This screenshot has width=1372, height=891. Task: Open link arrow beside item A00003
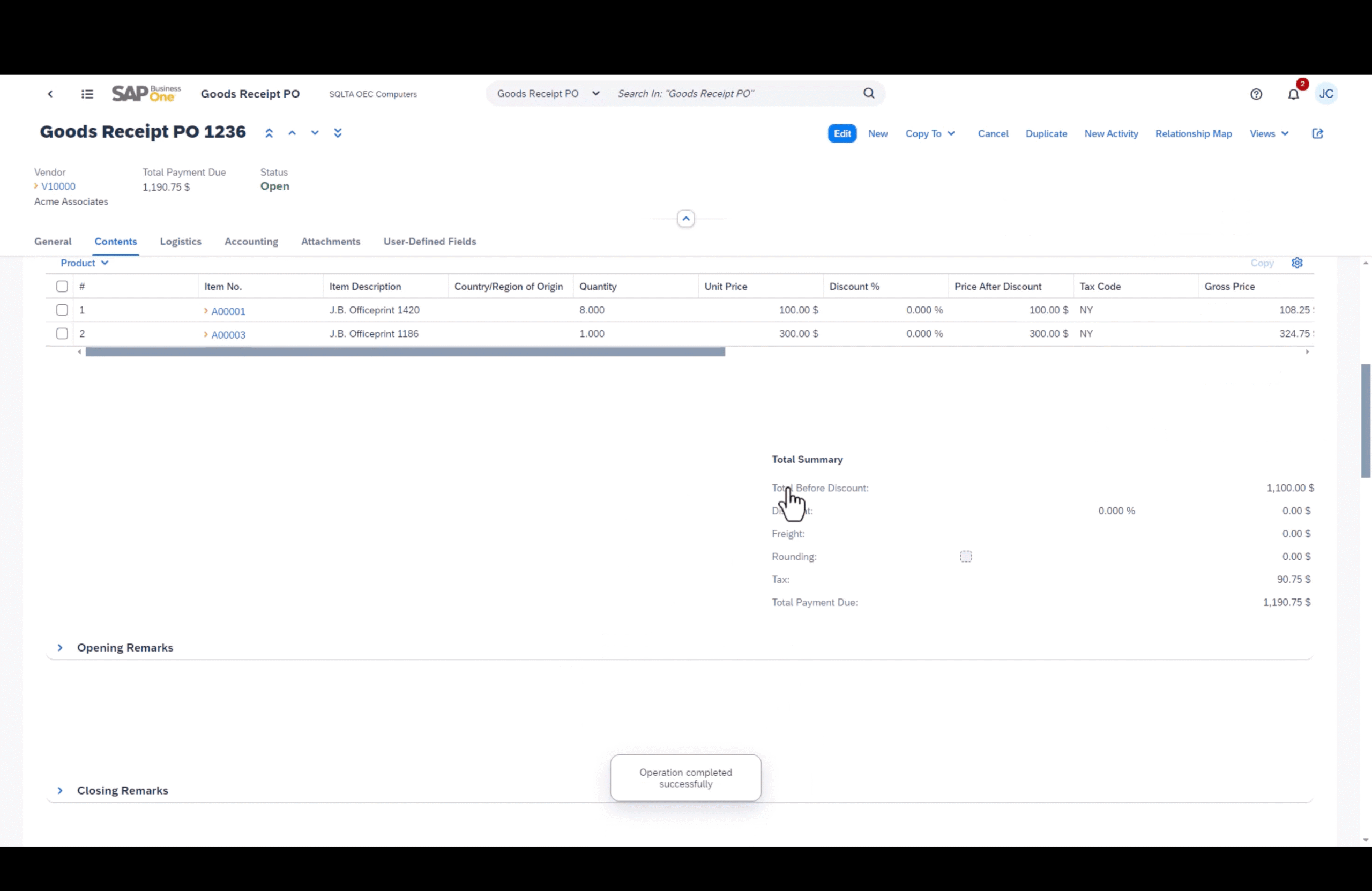point(206,334)
